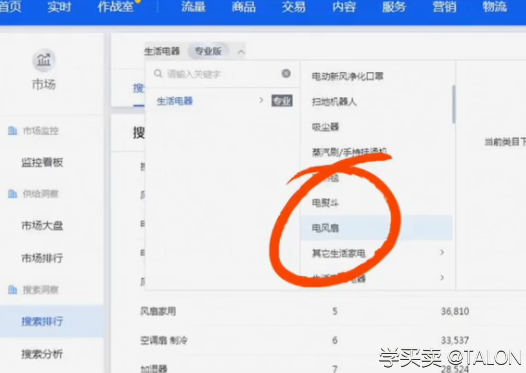Go to the 流量 tab
This screenshot has width=526, height=373.
point(194,7)
